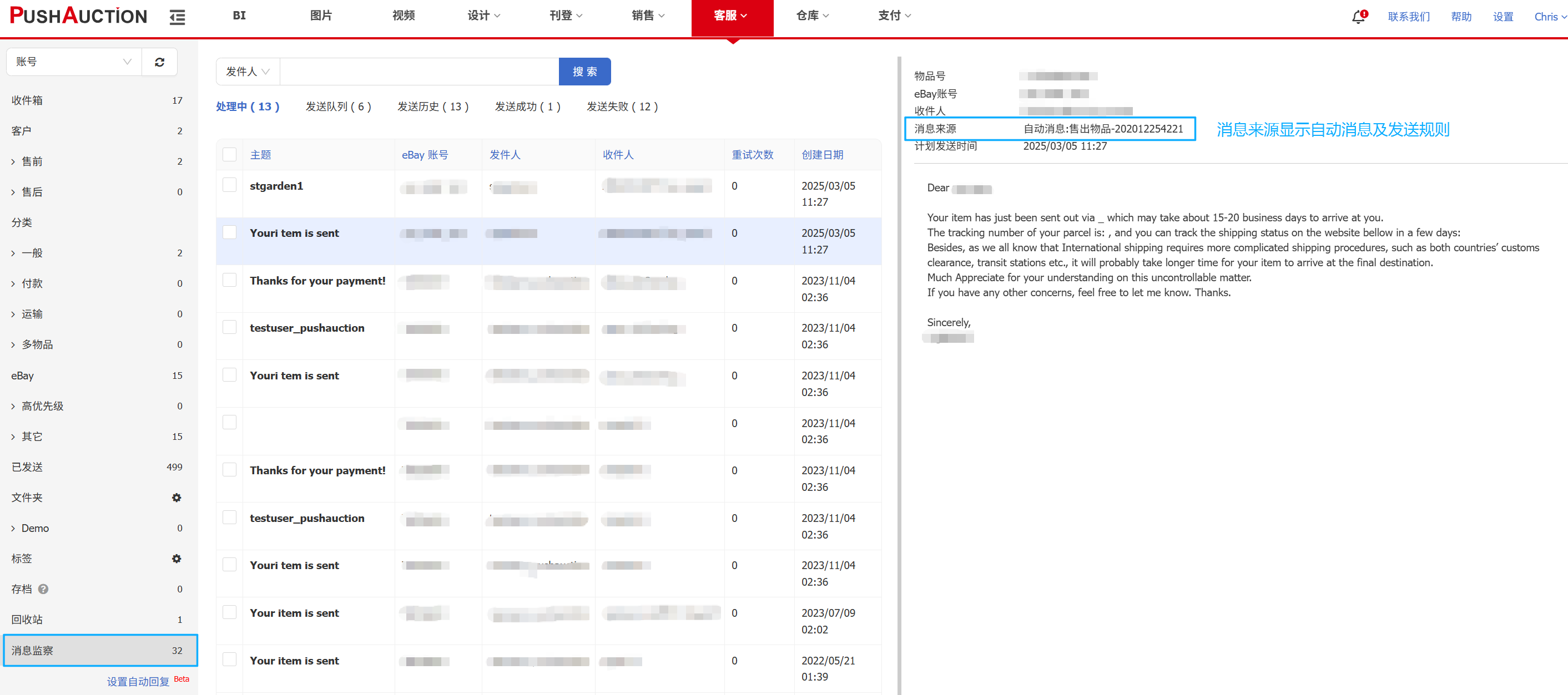
Task: Open tag settings gear next to 标签
Action: click(x=177, y=558)
